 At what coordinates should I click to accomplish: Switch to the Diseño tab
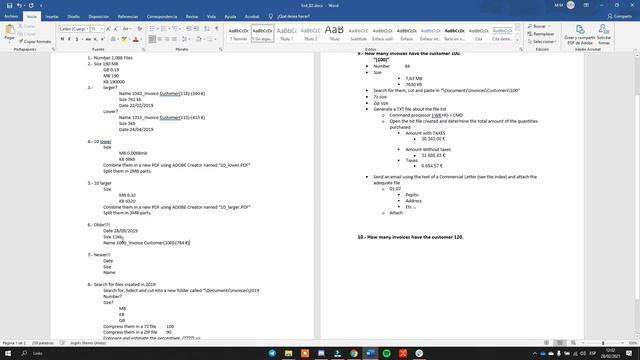coord(73,17)
